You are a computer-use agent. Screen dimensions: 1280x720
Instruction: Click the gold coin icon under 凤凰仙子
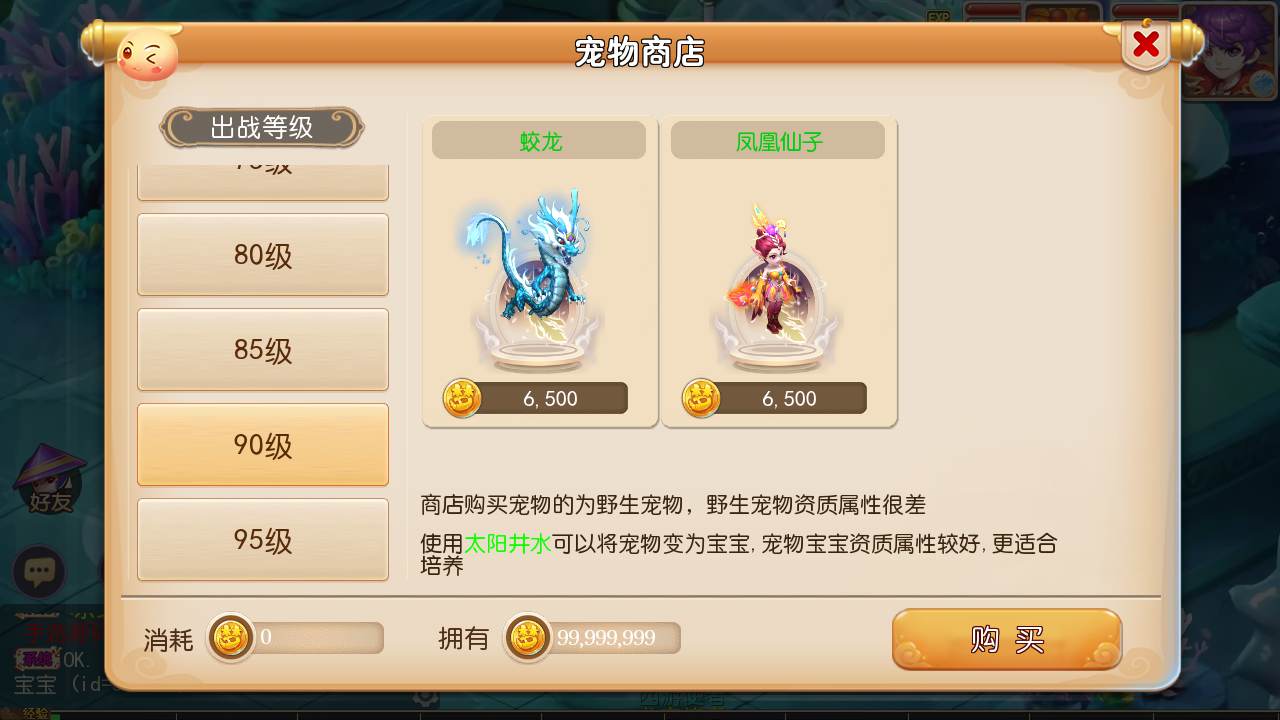(701, 398)
